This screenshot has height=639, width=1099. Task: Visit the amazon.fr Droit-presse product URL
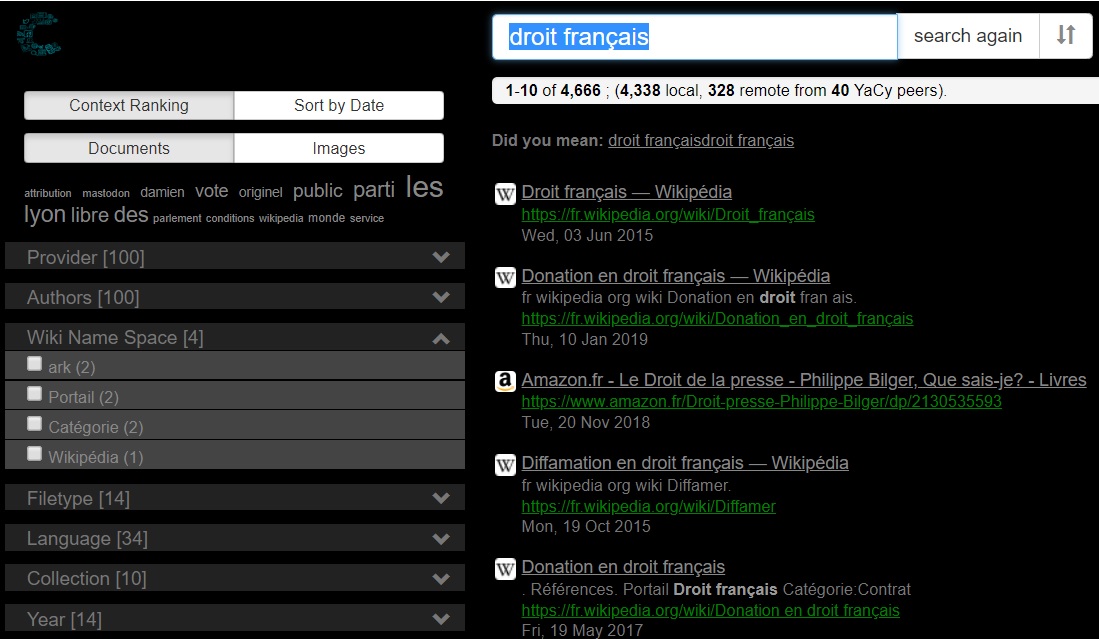click(x=761, y=401)
